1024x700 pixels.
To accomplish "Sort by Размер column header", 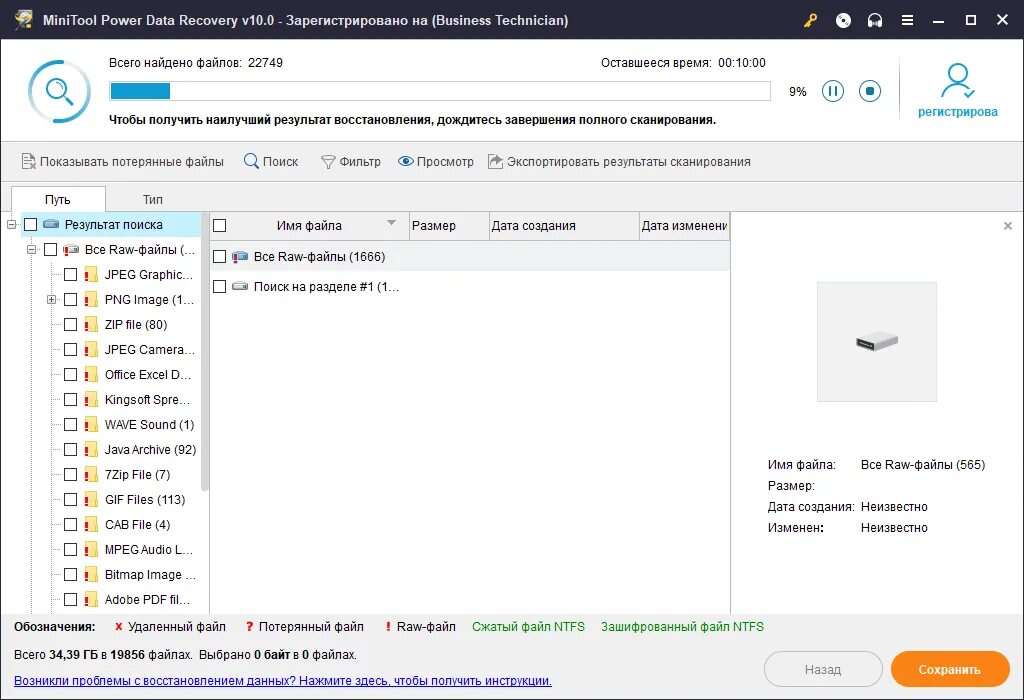I will click(449, 226).
